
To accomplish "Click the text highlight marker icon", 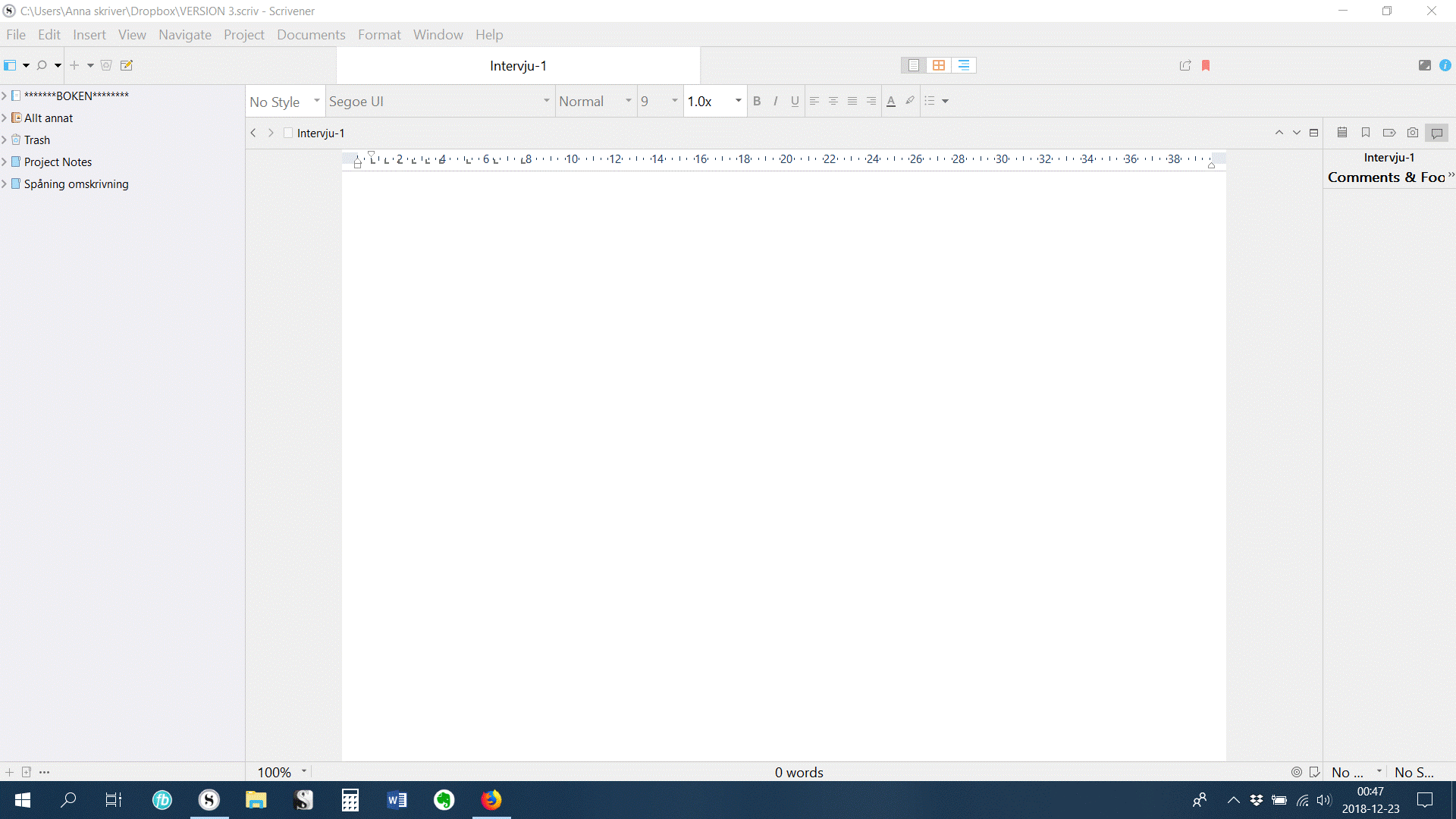I will tap(910, 101).
